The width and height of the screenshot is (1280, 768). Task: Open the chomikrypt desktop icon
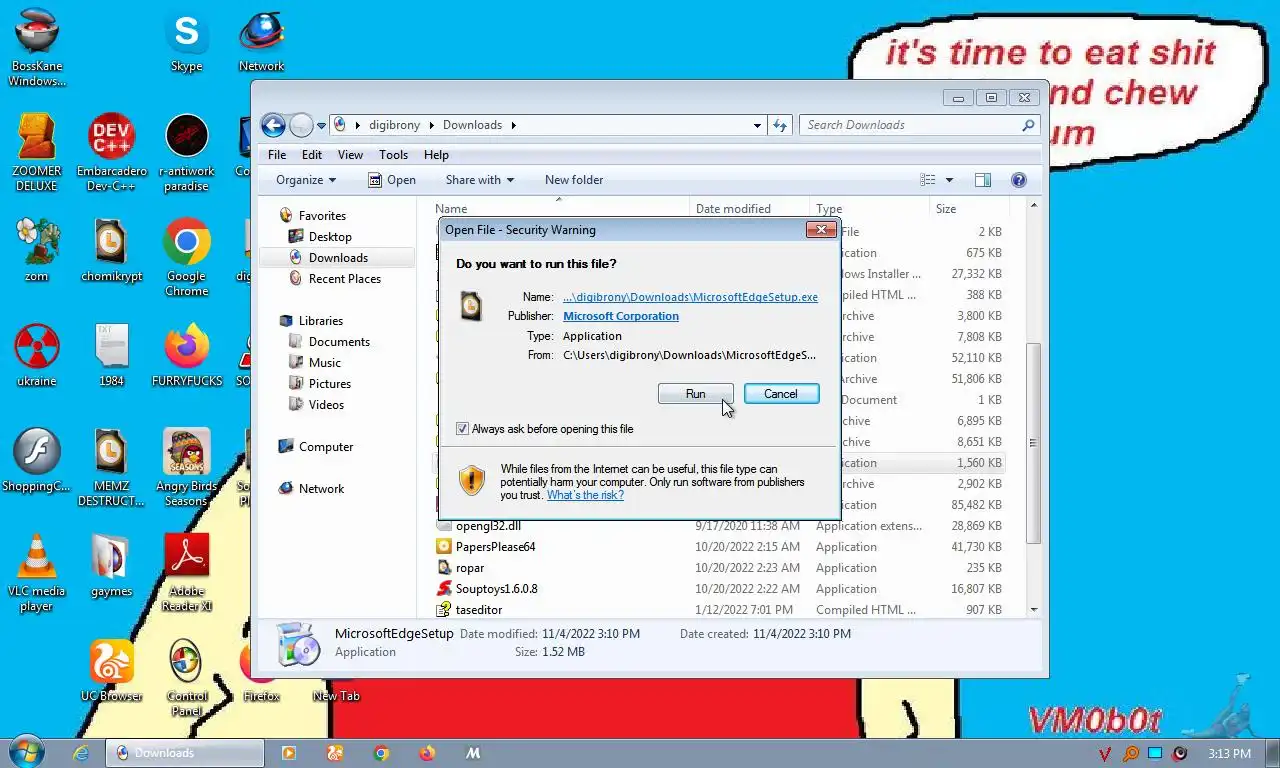111,250
